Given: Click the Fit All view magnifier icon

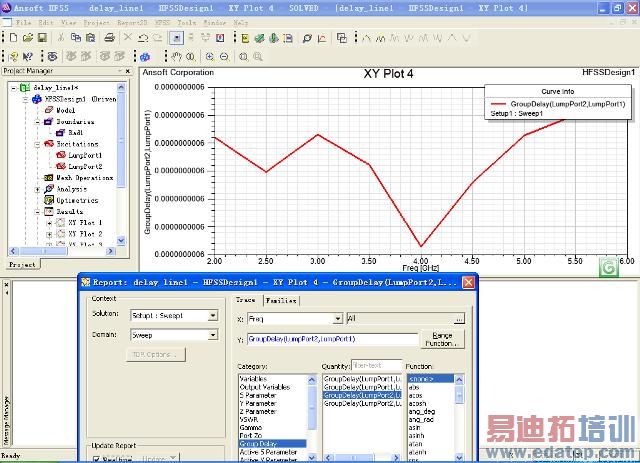Looking at the screenshot, I should coord(243,57).
